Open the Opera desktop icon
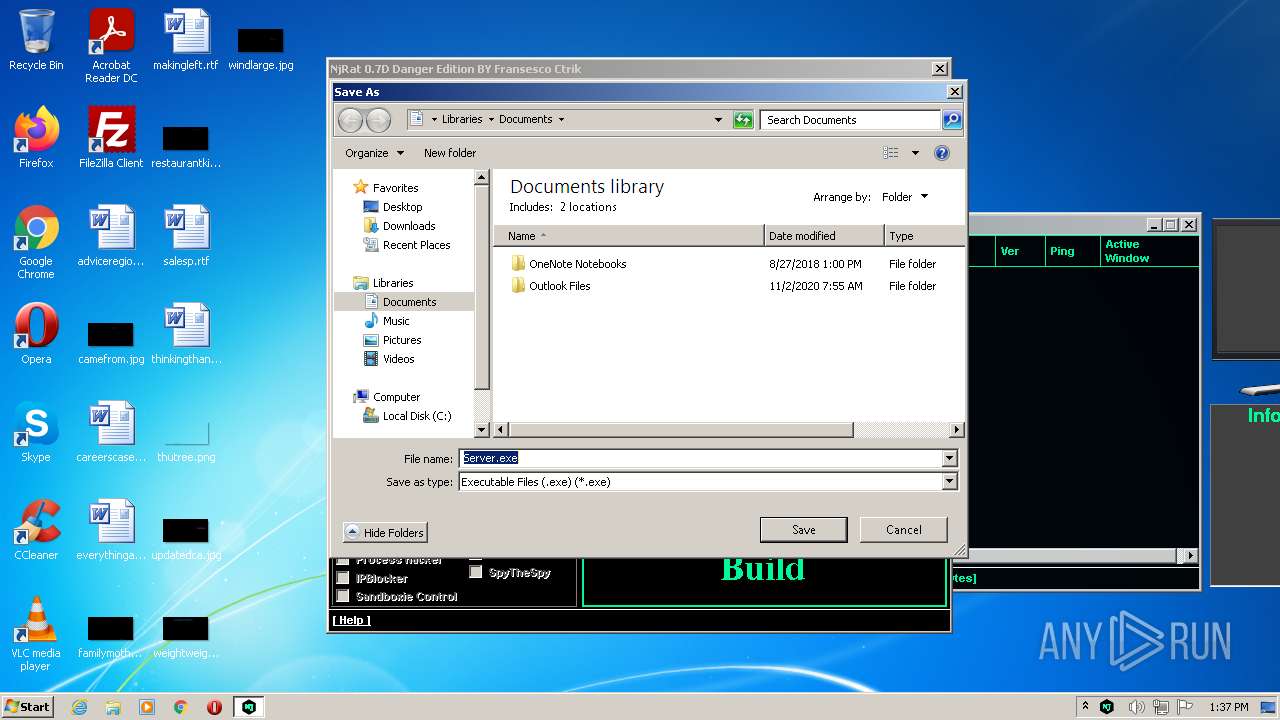This screenshot has height=720, width=1280. pyautogui.click(x=36, y=334)
